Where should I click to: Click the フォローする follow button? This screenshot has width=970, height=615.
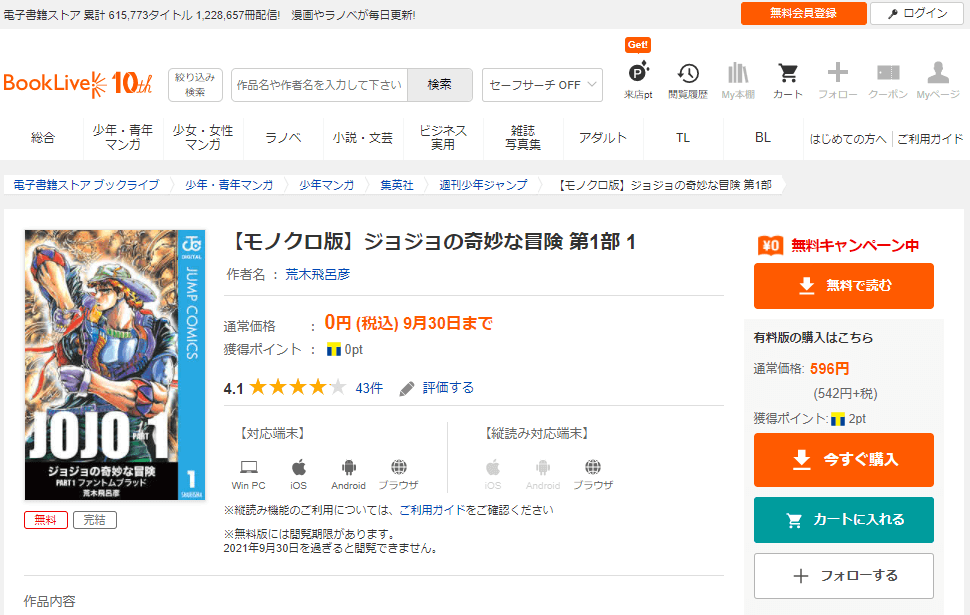tap(843, 576)
